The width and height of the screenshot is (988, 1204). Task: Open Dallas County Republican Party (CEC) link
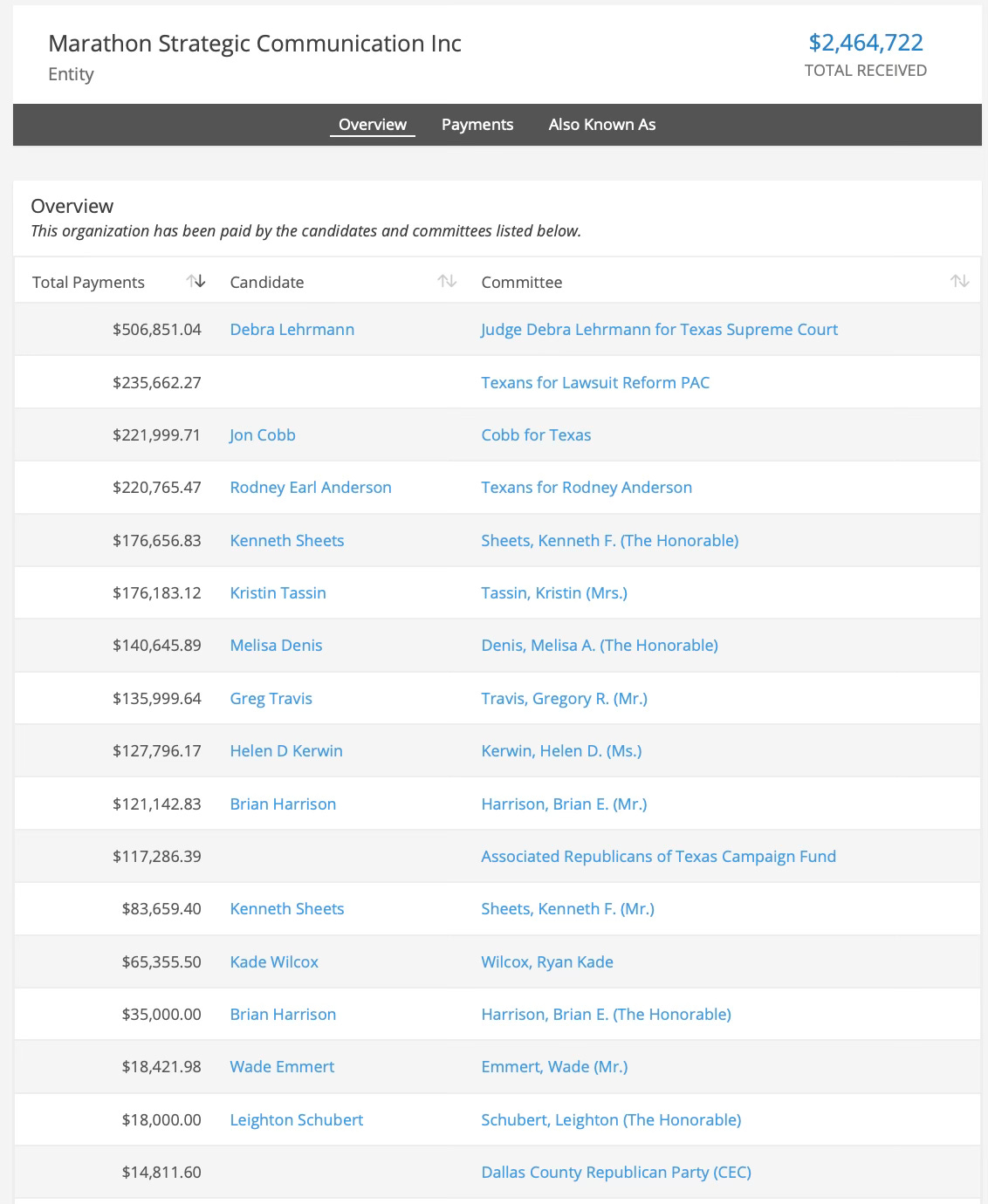616,1172
